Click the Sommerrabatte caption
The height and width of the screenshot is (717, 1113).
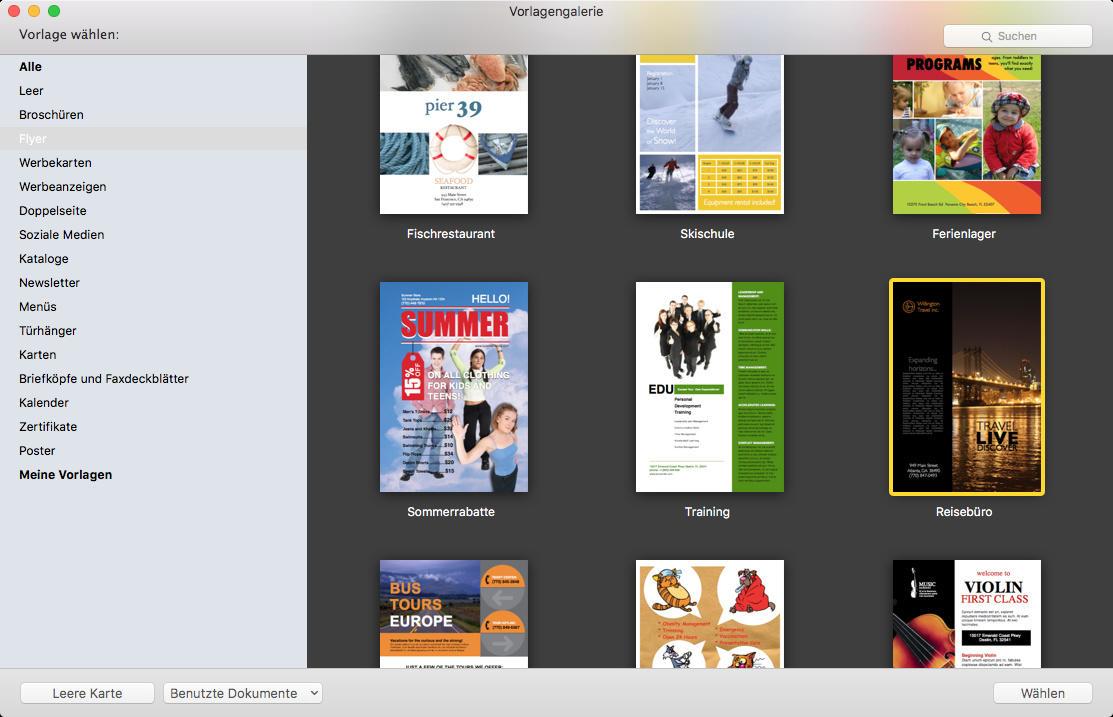coord(451,512)
